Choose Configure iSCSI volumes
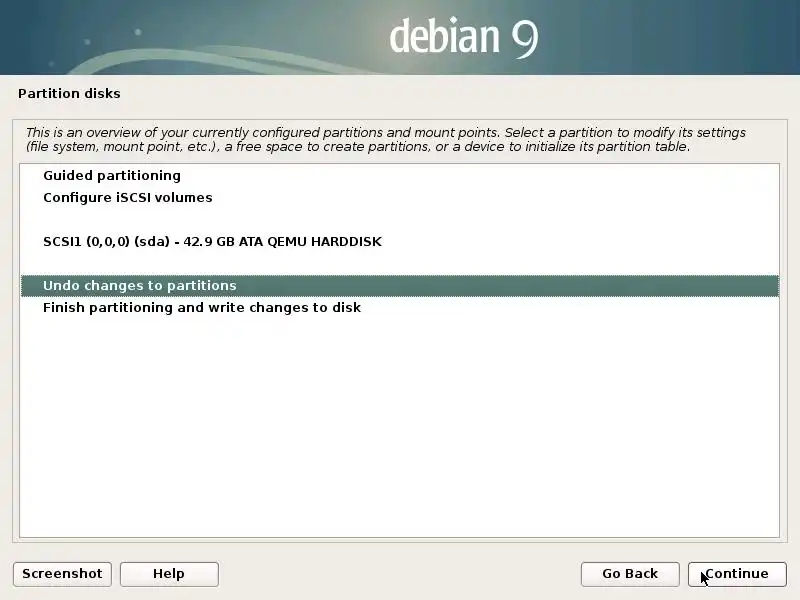Viewport: 800px width, 600px height. tap(399, 197)
